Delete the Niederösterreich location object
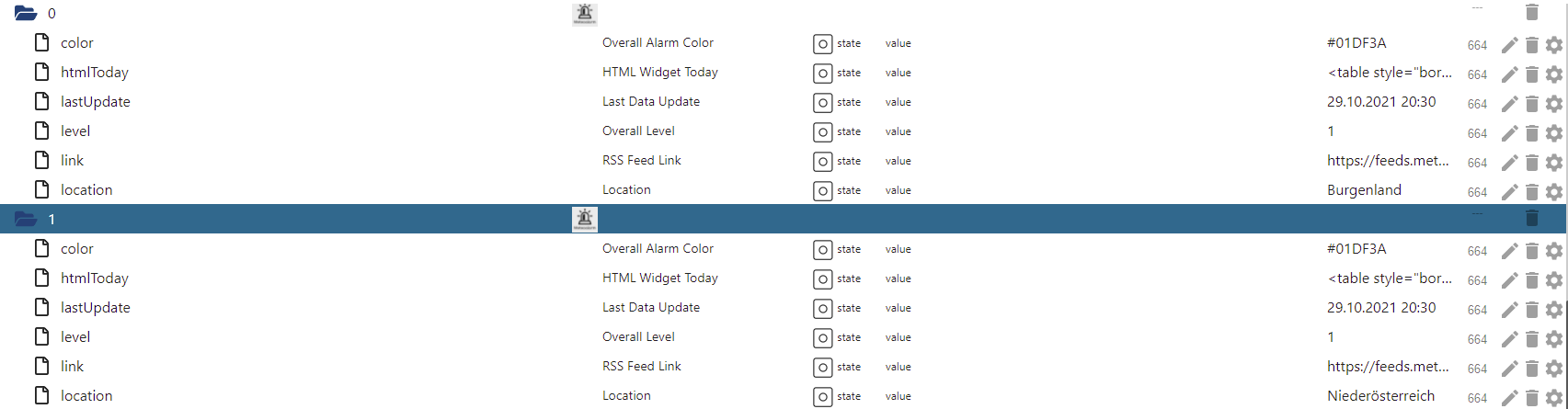The height and width of the screenshot is (409, 1568). (x=1531, y=398)
